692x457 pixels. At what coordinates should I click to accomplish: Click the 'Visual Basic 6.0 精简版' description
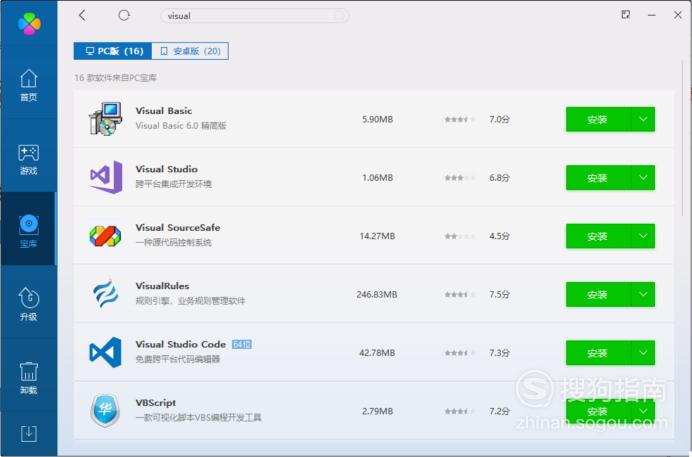[x=181, y=126]
